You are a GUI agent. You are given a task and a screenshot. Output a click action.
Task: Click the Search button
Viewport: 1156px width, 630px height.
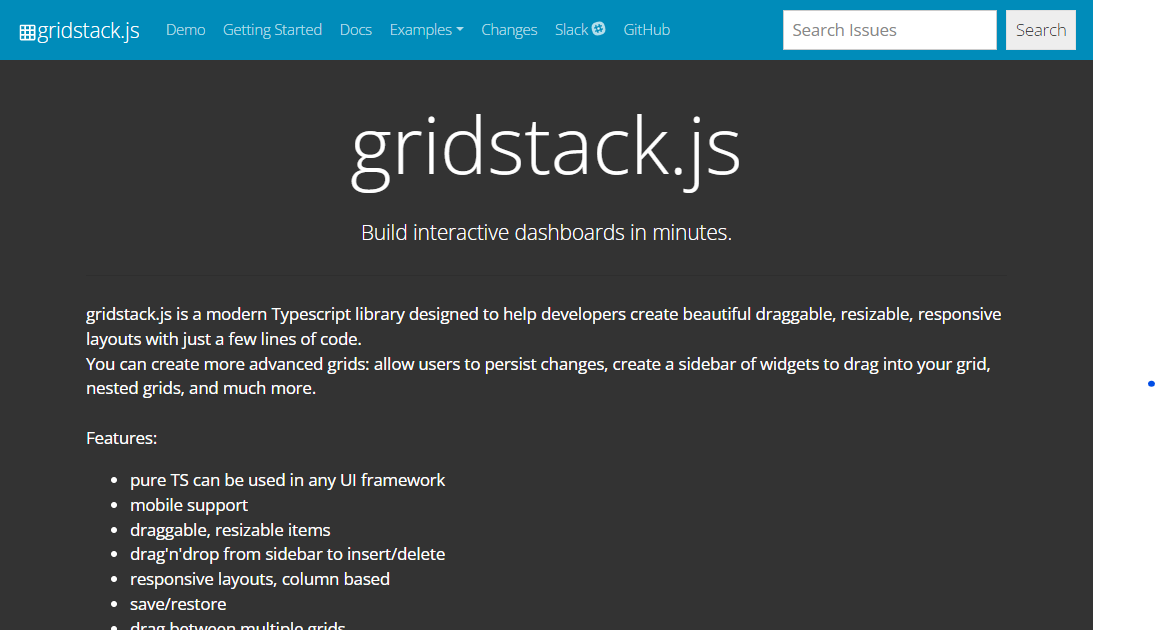1040,30
